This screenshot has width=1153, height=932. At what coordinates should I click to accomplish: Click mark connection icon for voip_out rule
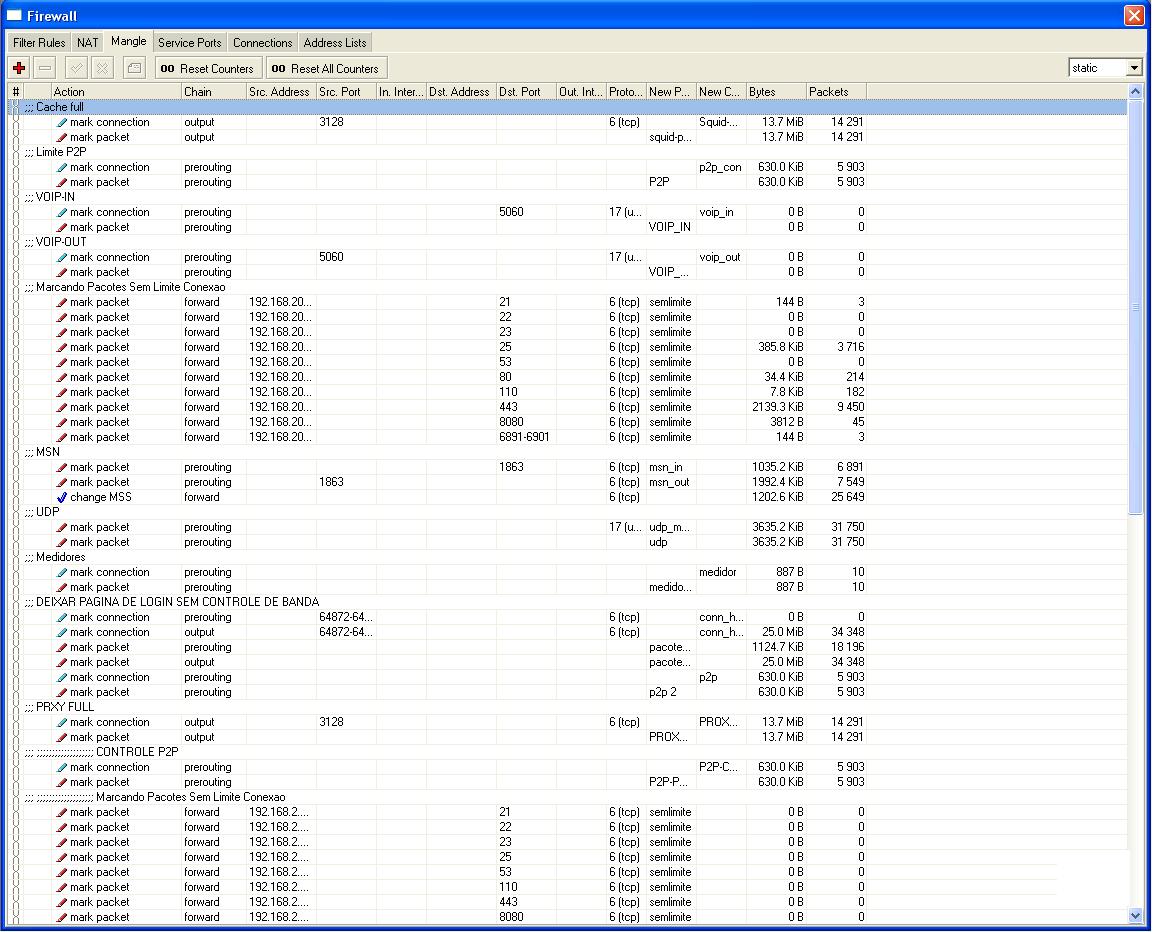point(62,257)
